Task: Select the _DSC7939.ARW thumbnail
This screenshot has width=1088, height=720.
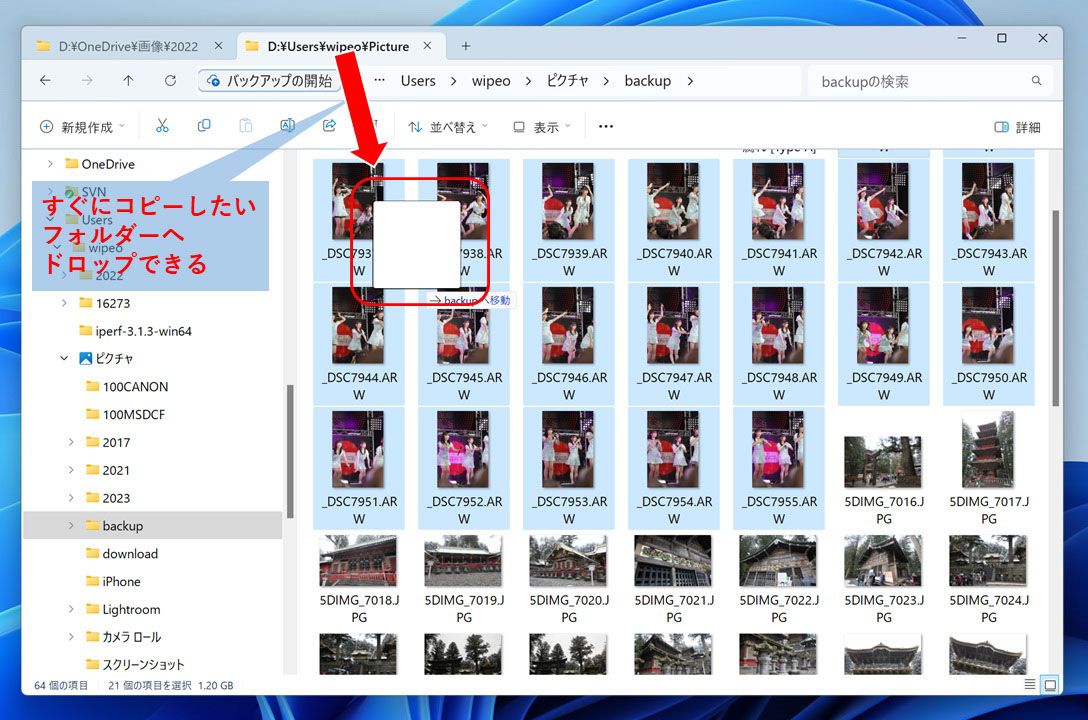Action: [x=568, y=220]
